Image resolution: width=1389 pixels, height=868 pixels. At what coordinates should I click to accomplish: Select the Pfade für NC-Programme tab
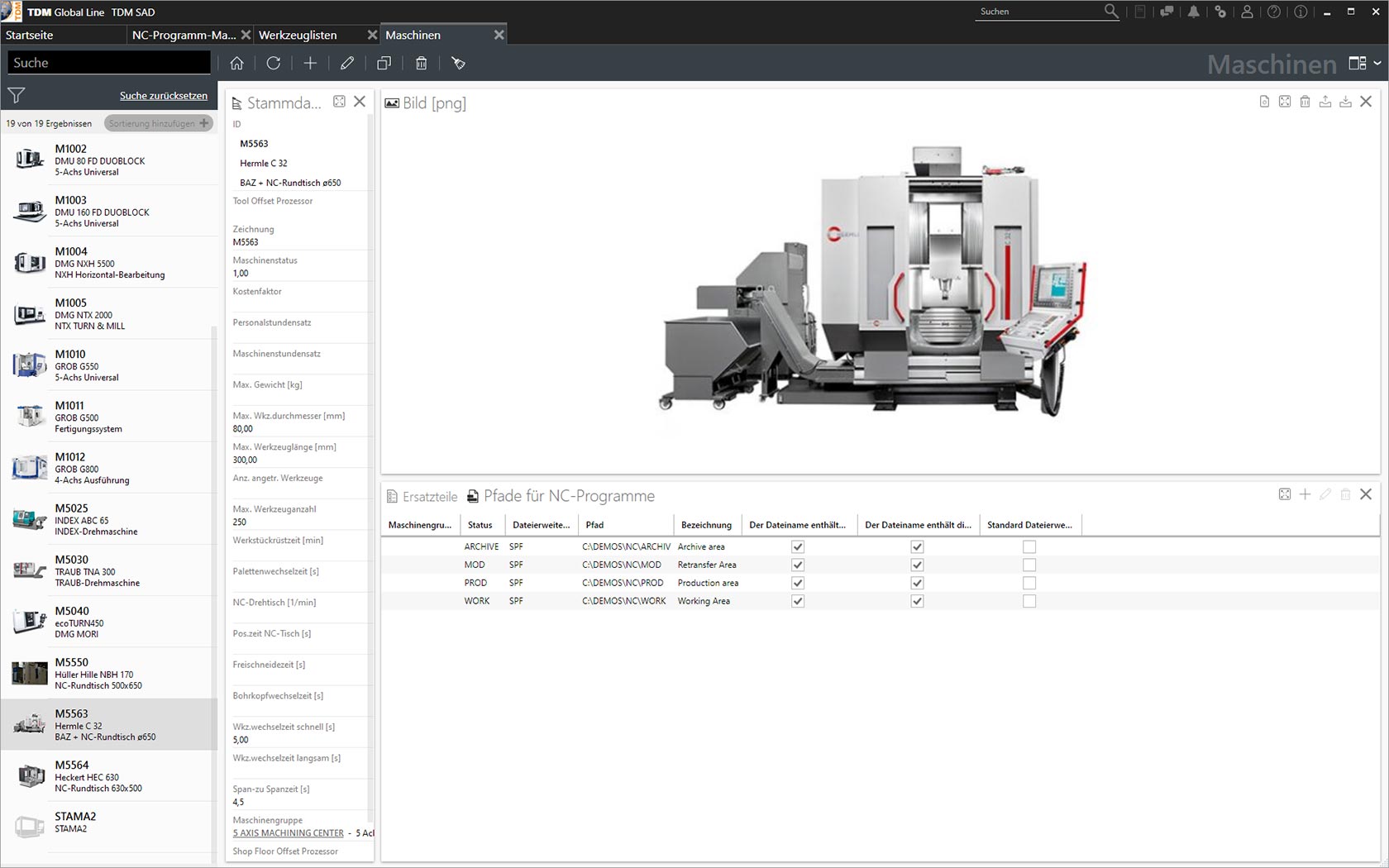pyautogui.click(x=561, y=496)
